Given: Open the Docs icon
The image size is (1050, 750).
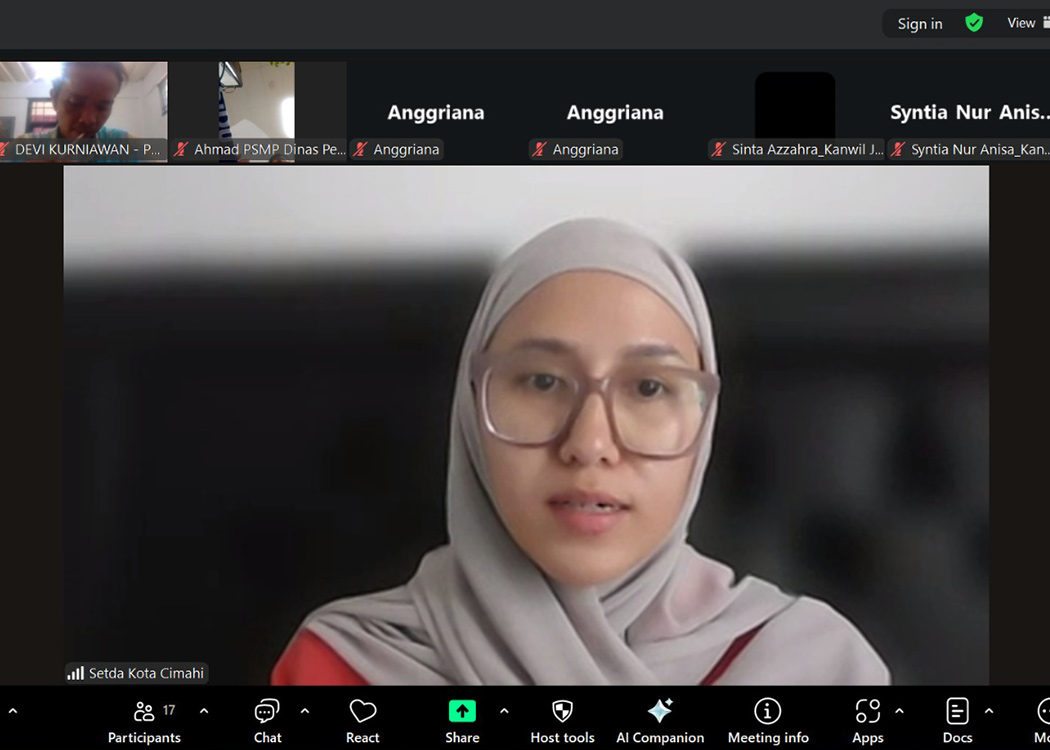Looking at the screenshot, I should click(957, 712).
